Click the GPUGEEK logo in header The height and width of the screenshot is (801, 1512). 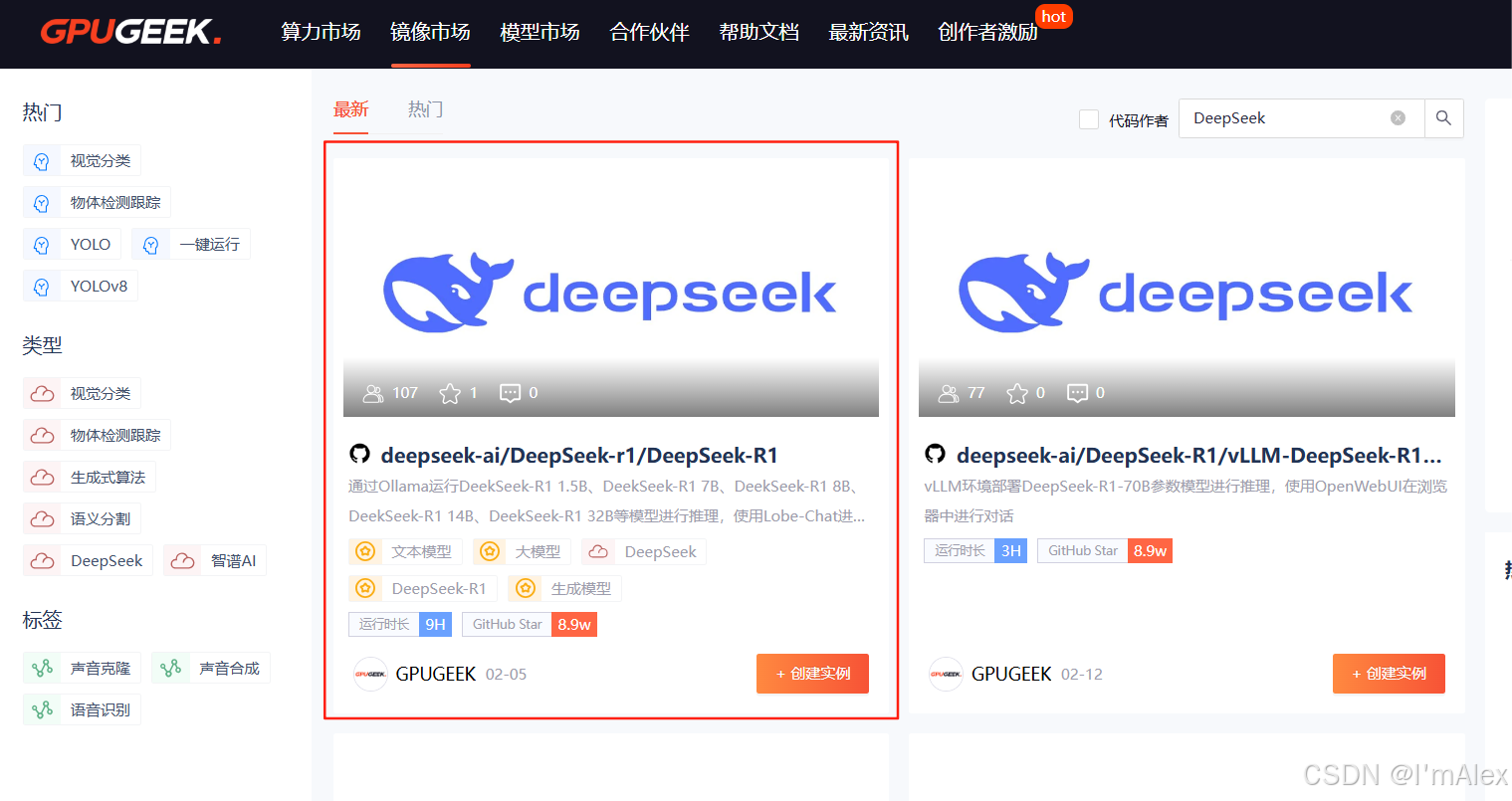point(130,32)
